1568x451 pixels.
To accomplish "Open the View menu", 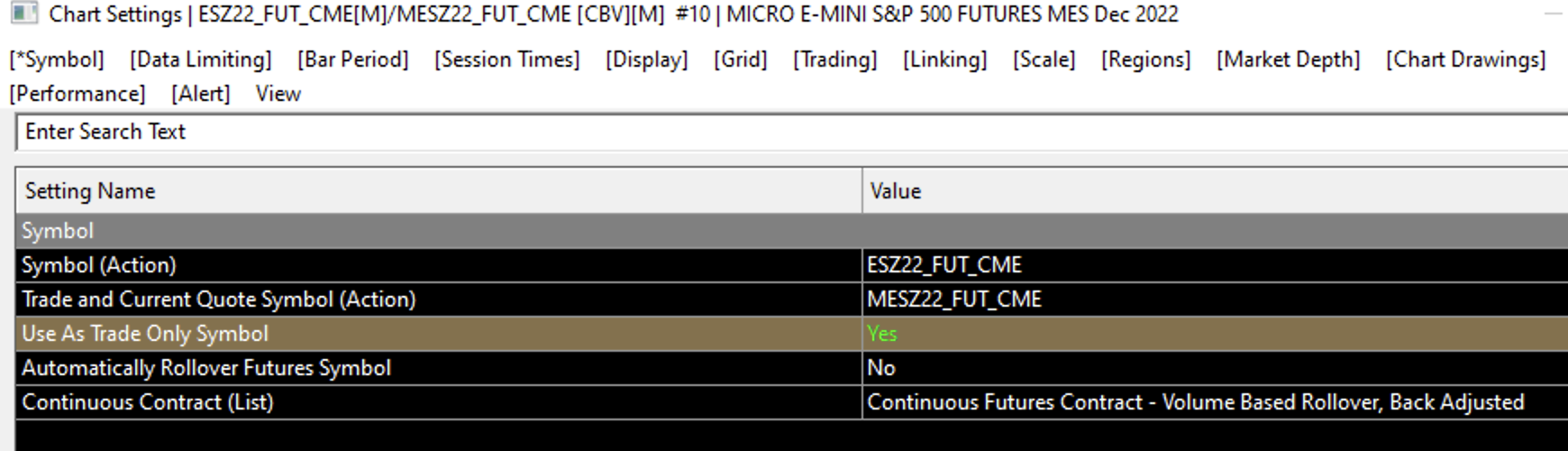I will tap(278, 94).
